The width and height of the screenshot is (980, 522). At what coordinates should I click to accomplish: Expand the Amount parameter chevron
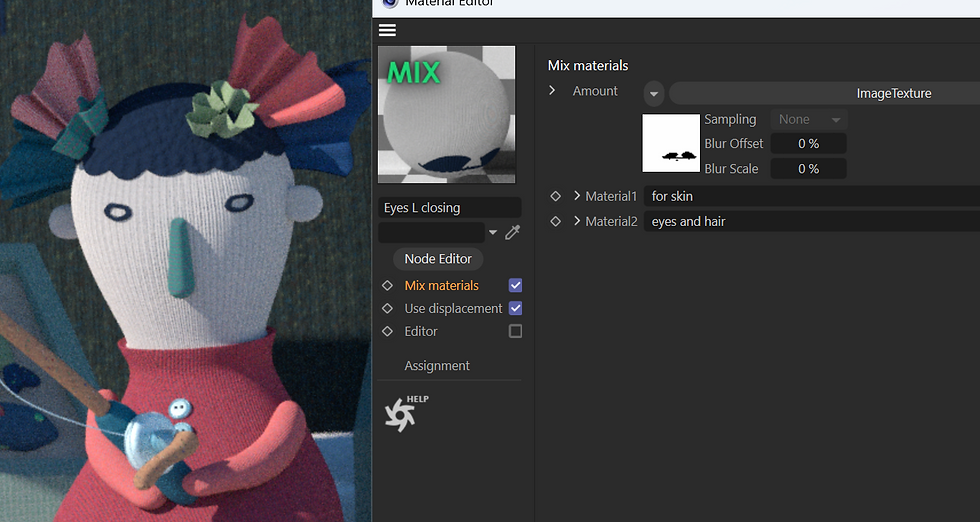point(552,91)
